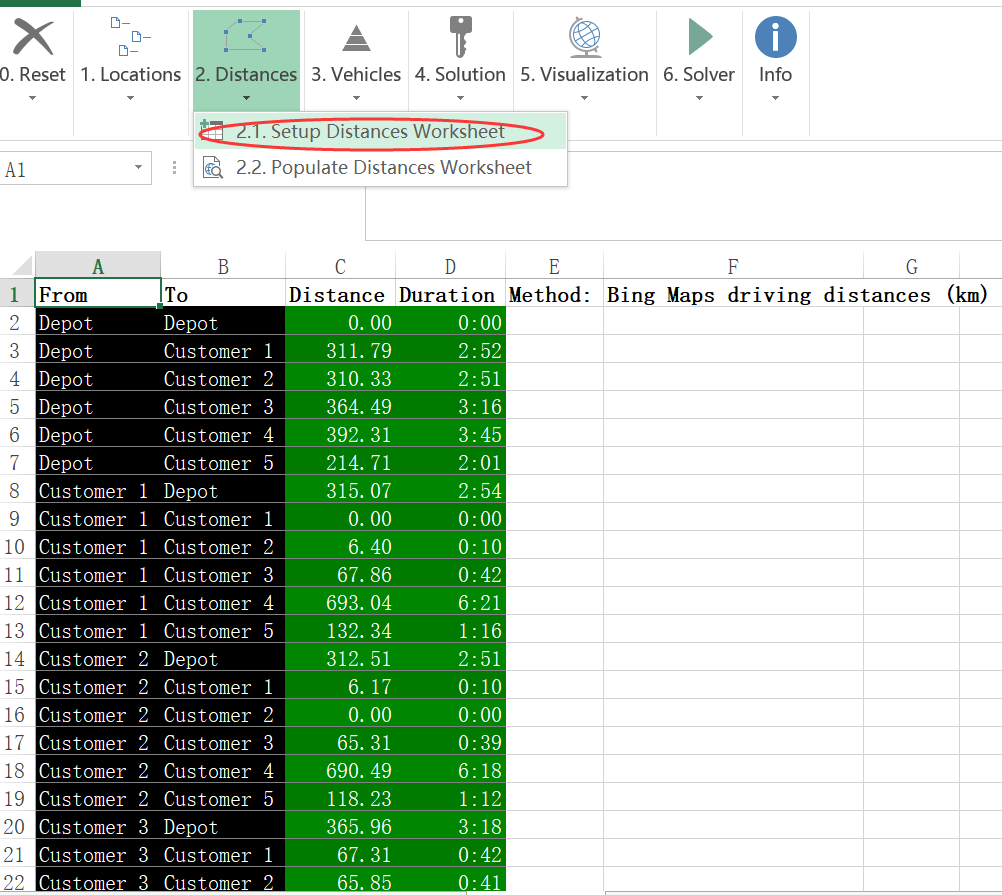1002x895 pixels.
Task: Open the Name Box dropdown arrow
Action: (x=138, y=169)
